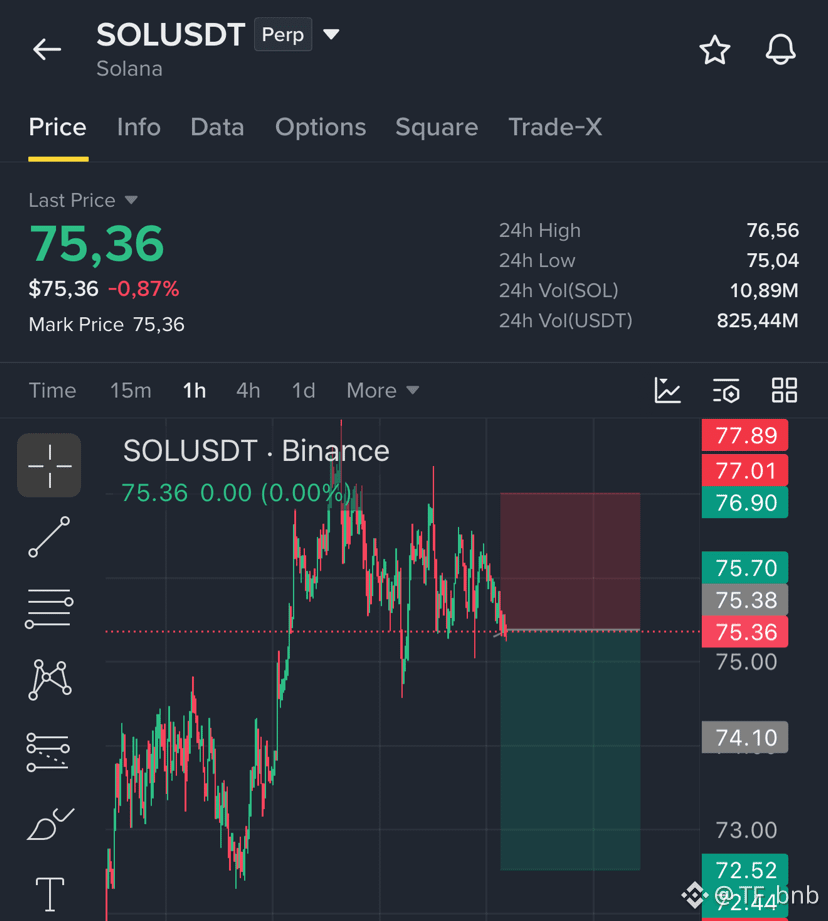828x921 pixels.
Task: Select the XABCD pattern tool
Action: [50, 680]
